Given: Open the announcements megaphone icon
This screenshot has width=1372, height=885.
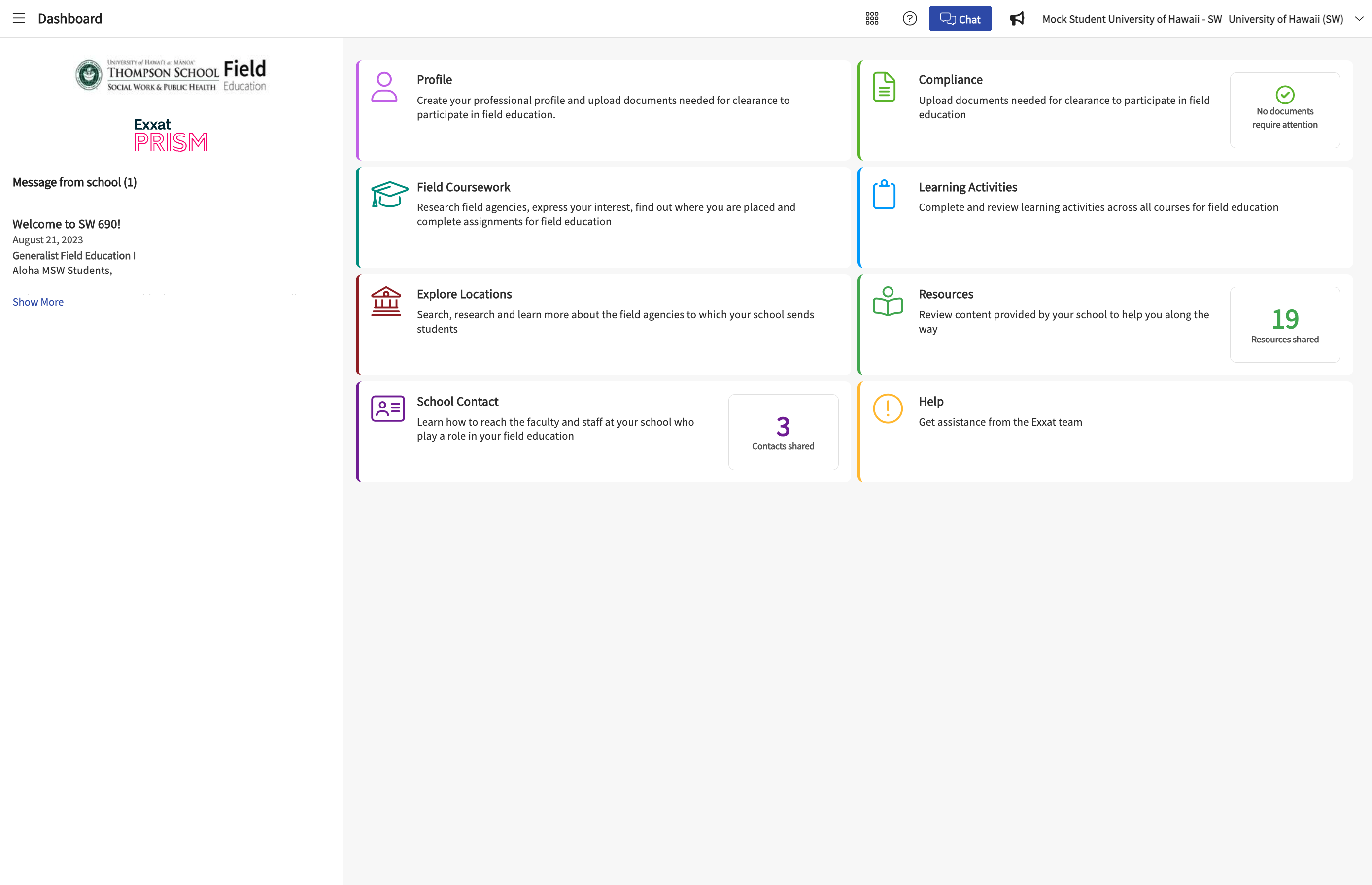Looking at the screenshot, I should (x=1017, y=18).
